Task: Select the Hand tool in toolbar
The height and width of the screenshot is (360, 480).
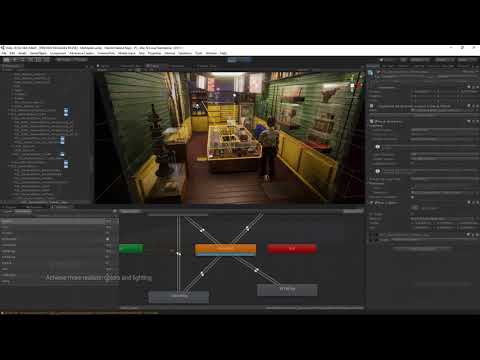Action: pyautogui.click(x=6, y=60)
